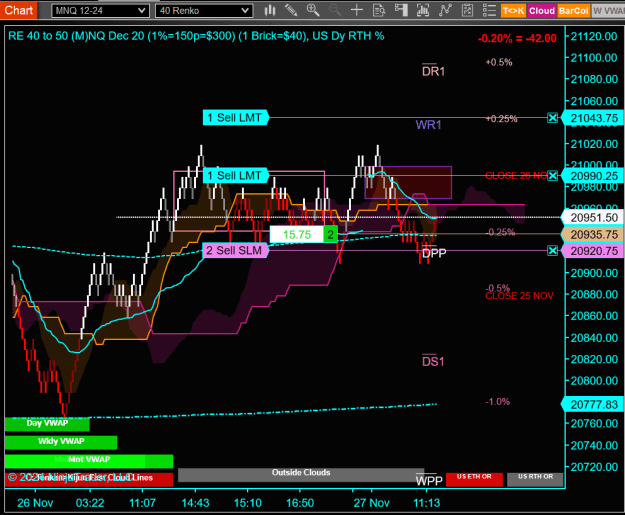The height and width of the screenshot is (515, 625).
Task: Cancel the Sell LMT order at 20990.25
Action: tap(552, 175)
